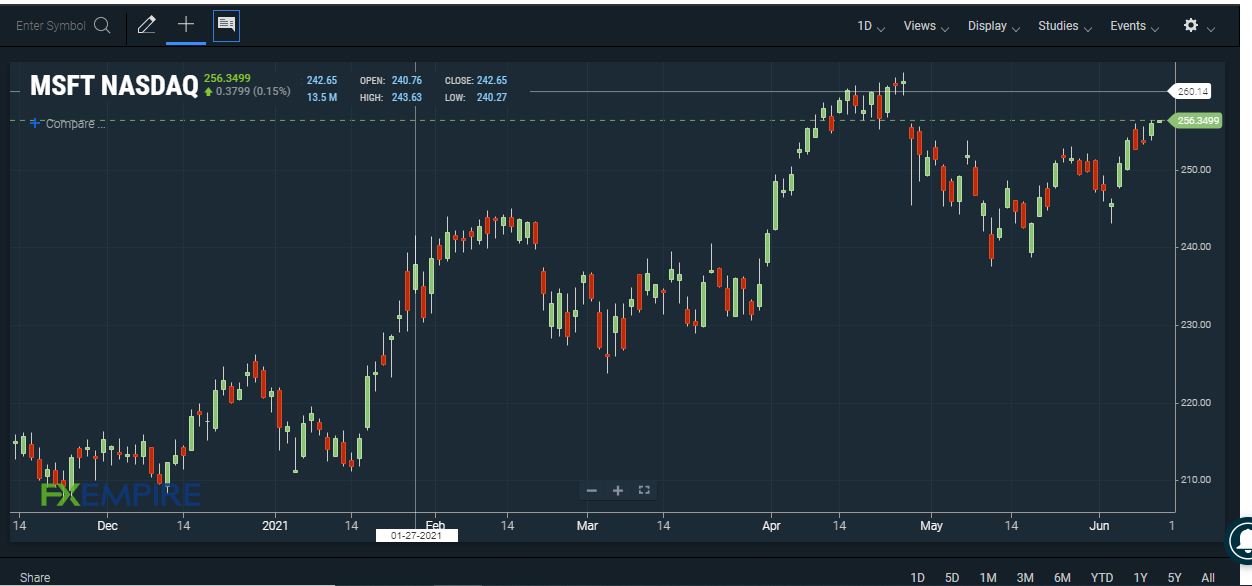Click the 230.00 price axis label
1252x586 pixels.
(x=1194, y=325)
